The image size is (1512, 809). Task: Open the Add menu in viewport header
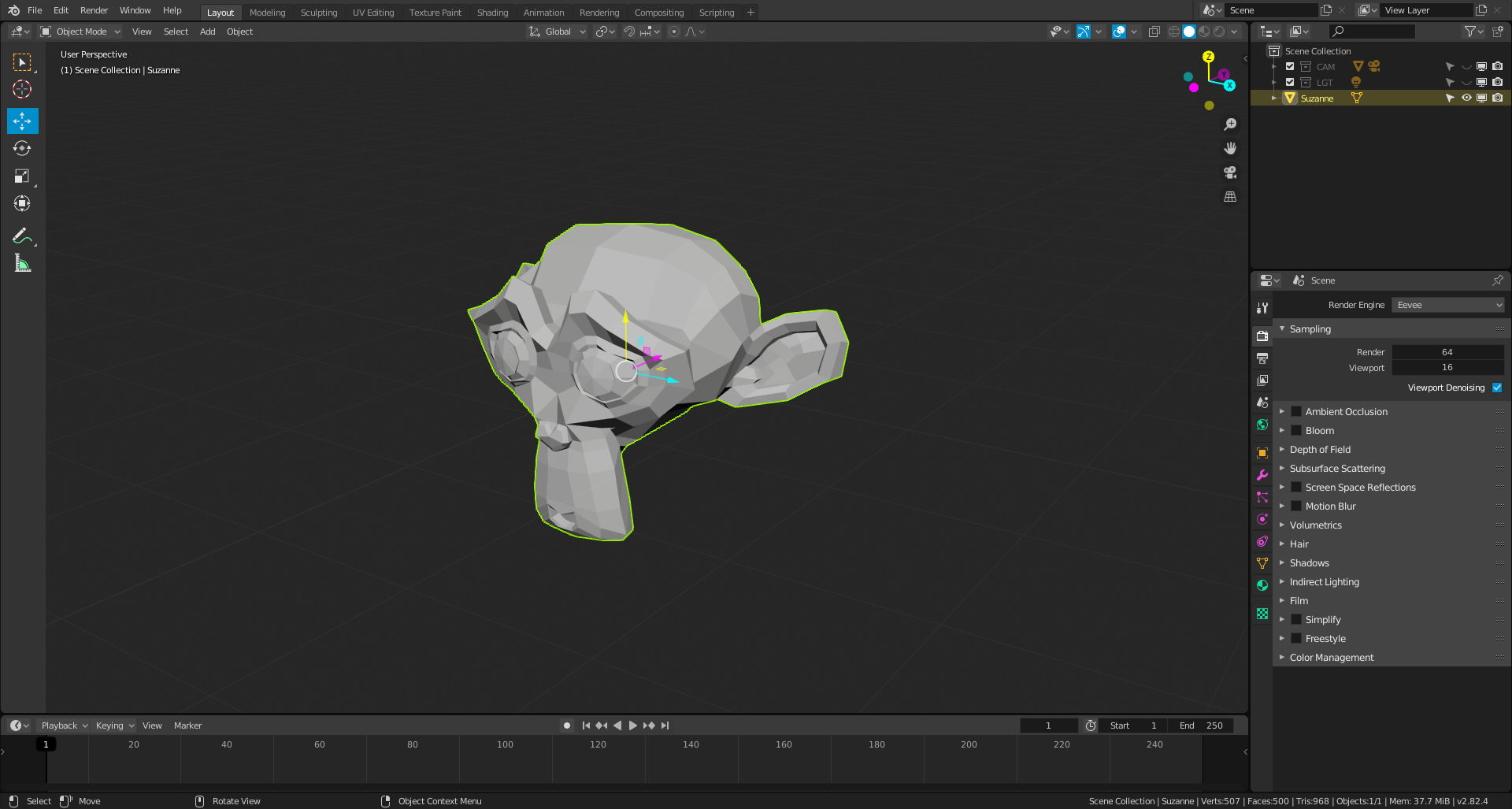tap(207, 32)
